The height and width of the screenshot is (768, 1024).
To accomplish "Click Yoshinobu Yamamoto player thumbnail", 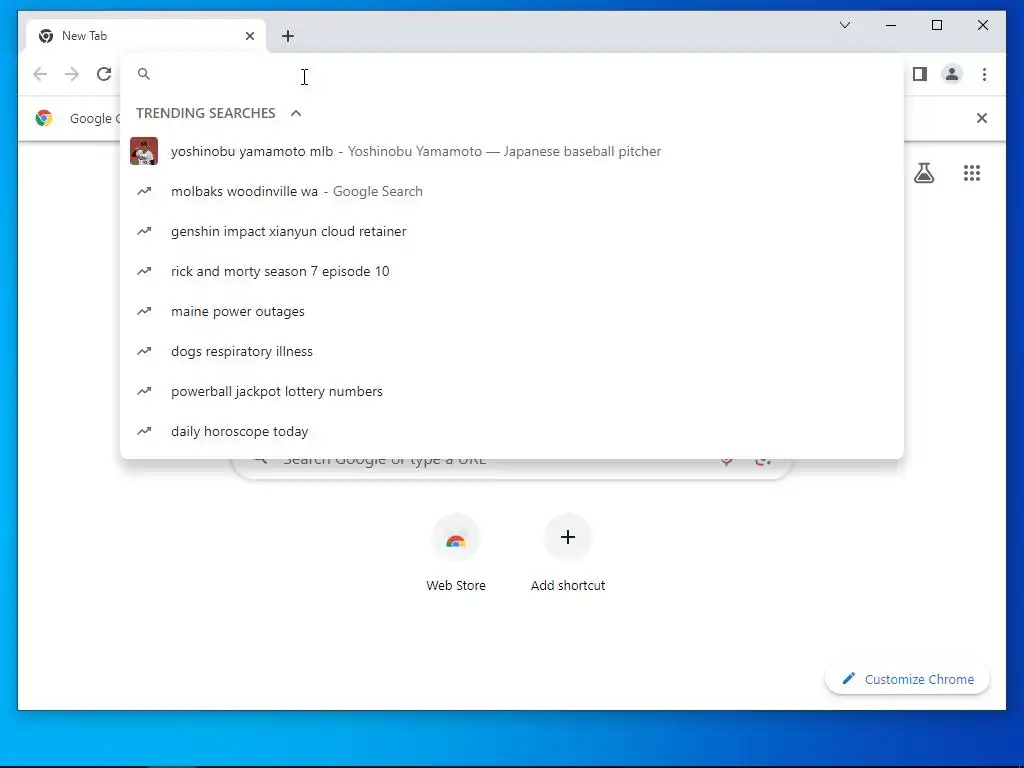I will click(144, 151).
